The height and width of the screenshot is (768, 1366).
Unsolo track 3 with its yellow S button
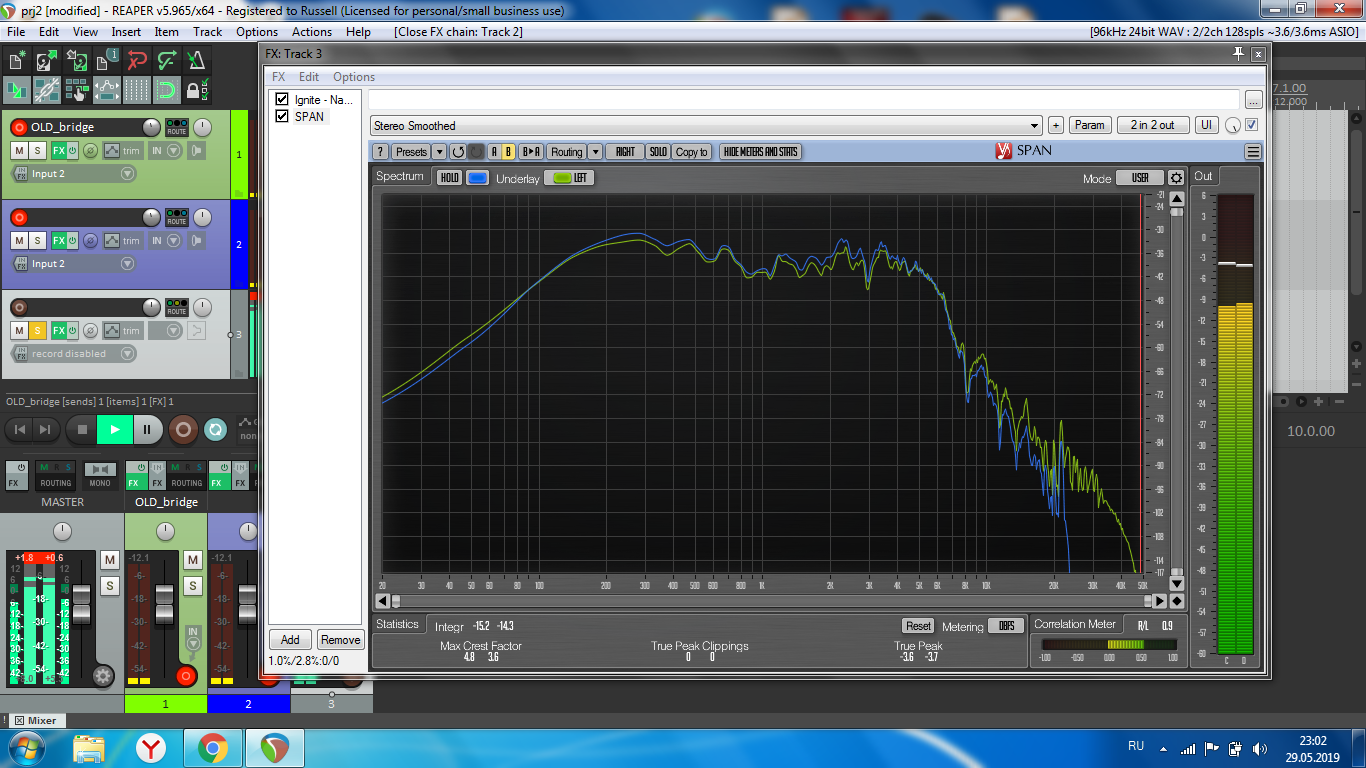[x=37, y=331]
